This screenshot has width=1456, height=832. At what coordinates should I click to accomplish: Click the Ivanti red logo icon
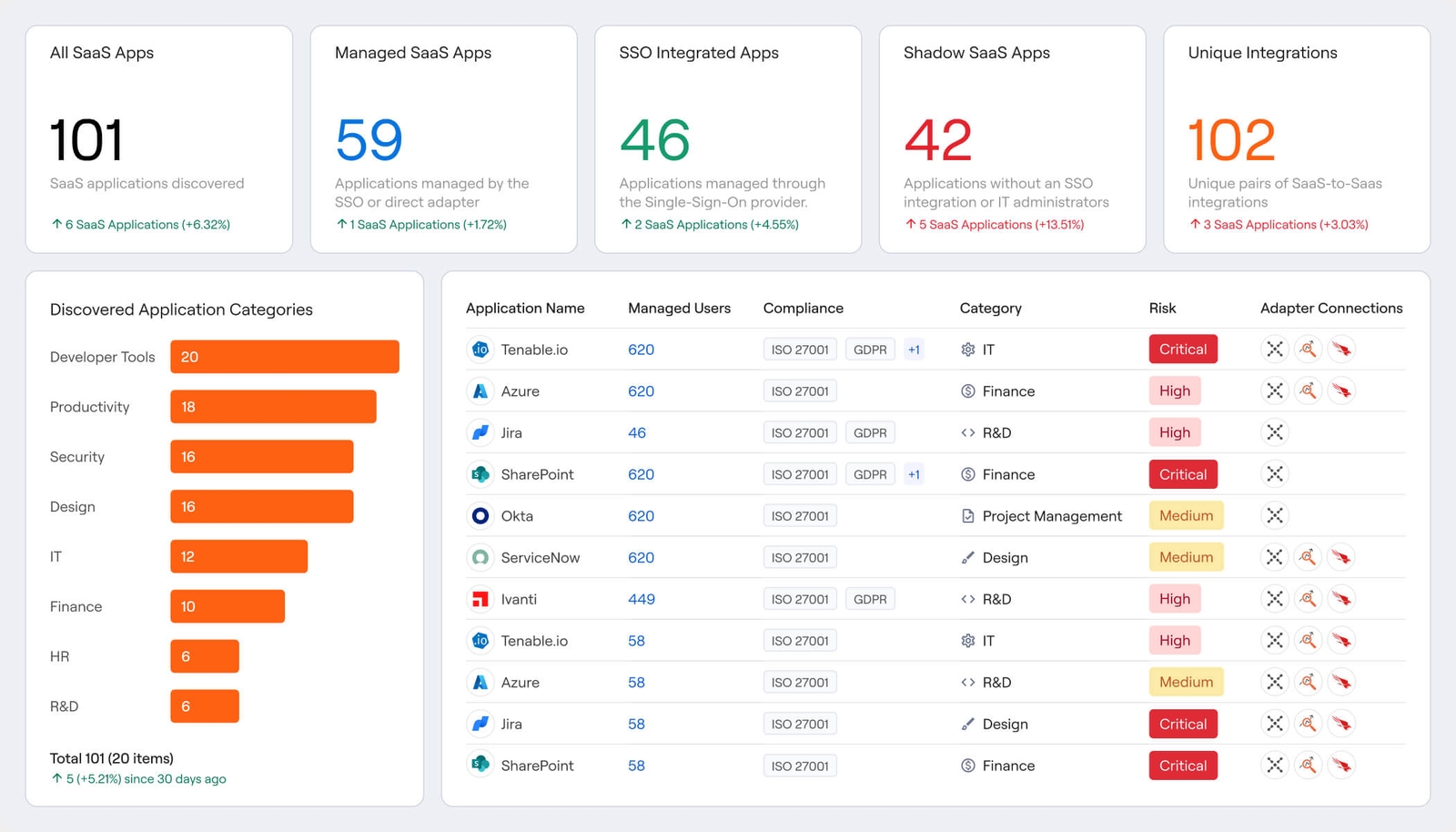pos(480,599)
